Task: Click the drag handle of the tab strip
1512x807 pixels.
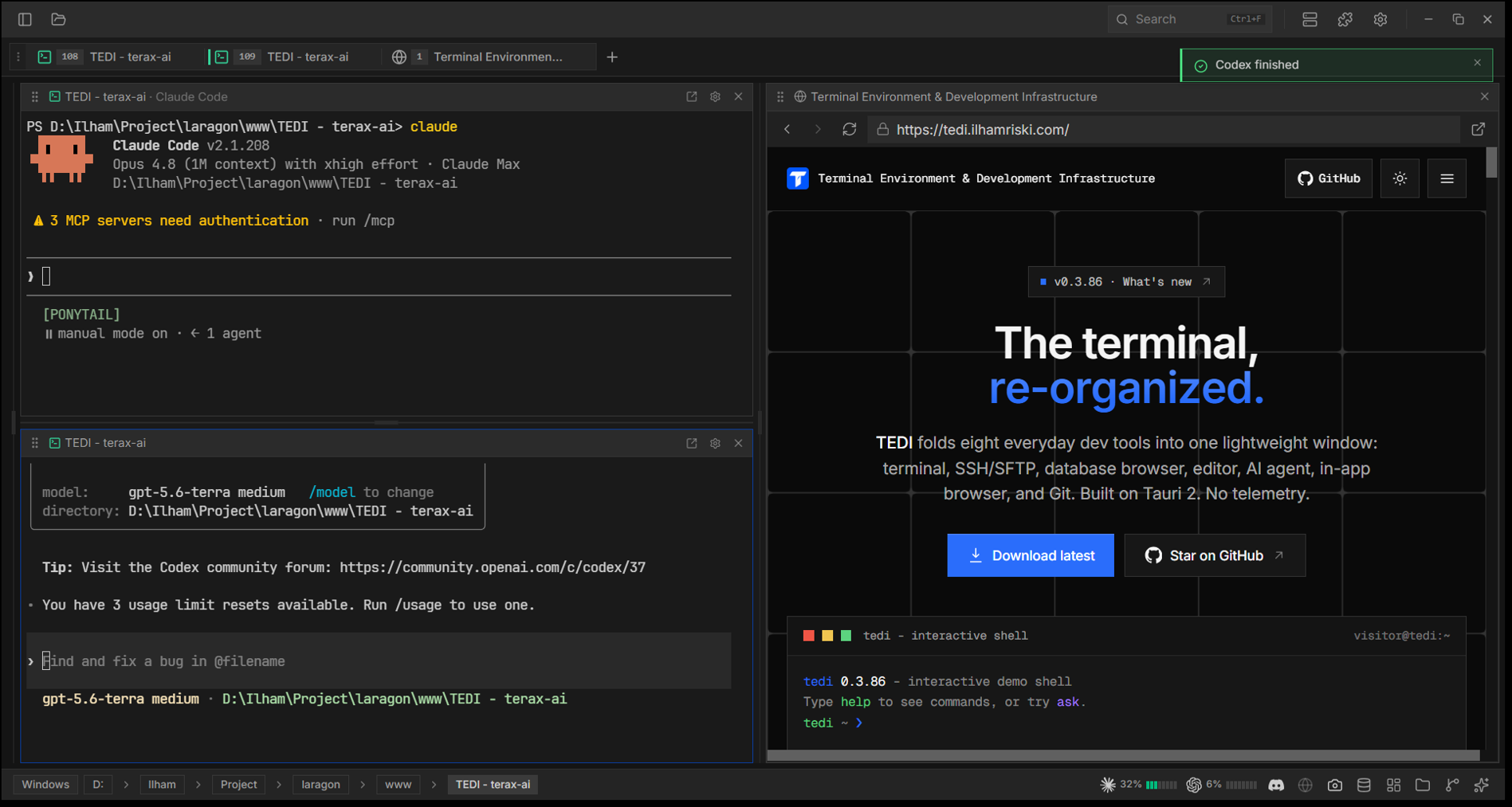Action: click(x=18, y=57)
